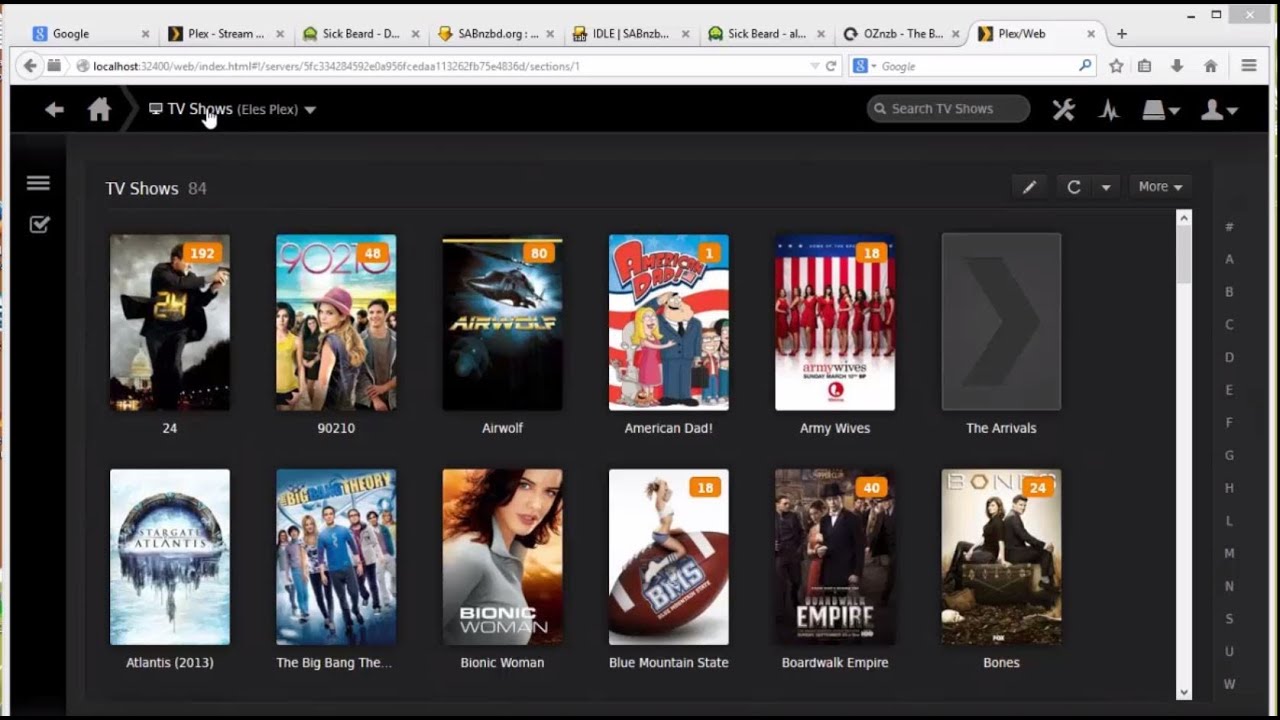Click in the Search TV Shows field
The height and width of the screenshot is (720, 1280).
[x=948, y=109]
